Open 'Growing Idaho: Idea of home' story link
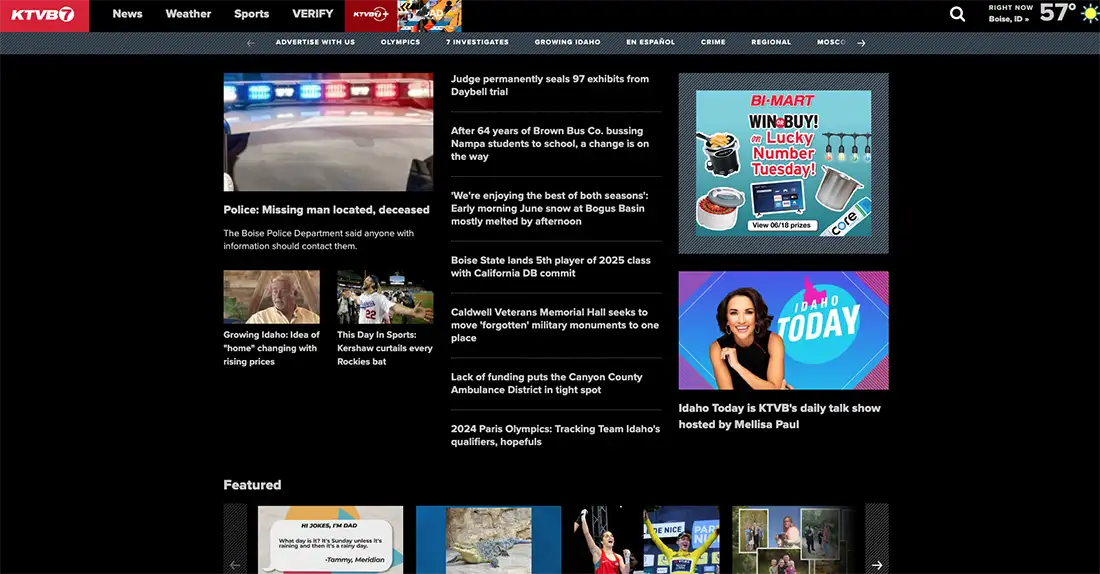Screen dimensions: 1100x574 pyautogui.click(x=271, y=348)
